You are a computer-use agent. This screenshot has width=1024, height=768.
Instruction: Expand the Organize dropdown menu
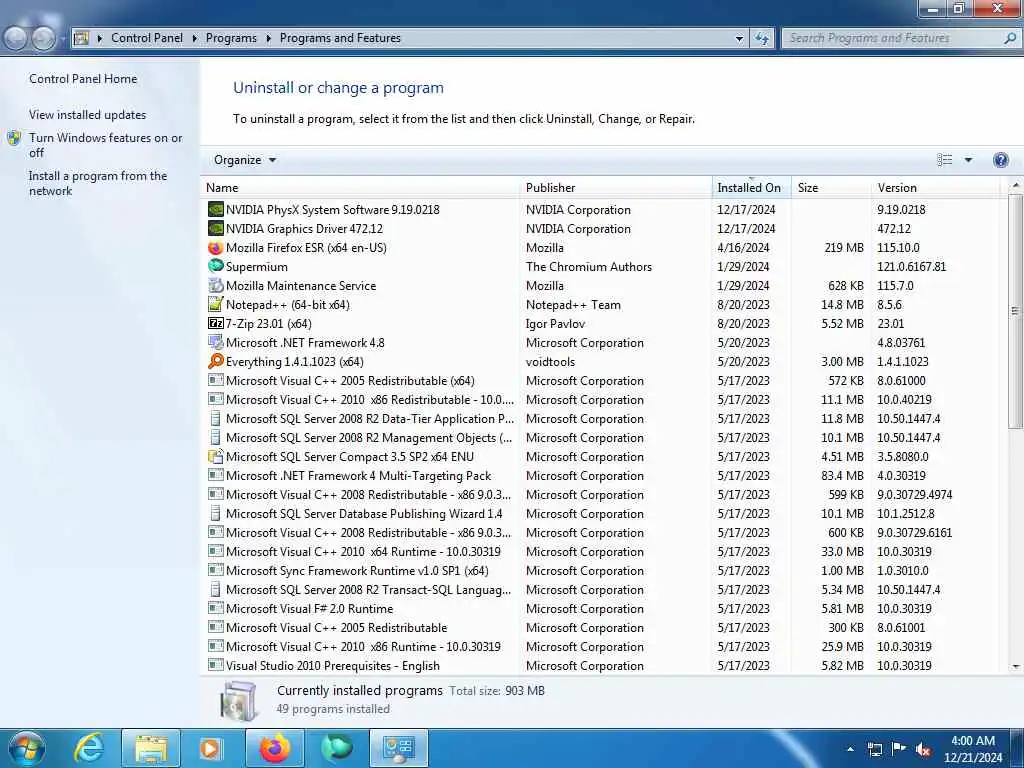pos(245,160)
